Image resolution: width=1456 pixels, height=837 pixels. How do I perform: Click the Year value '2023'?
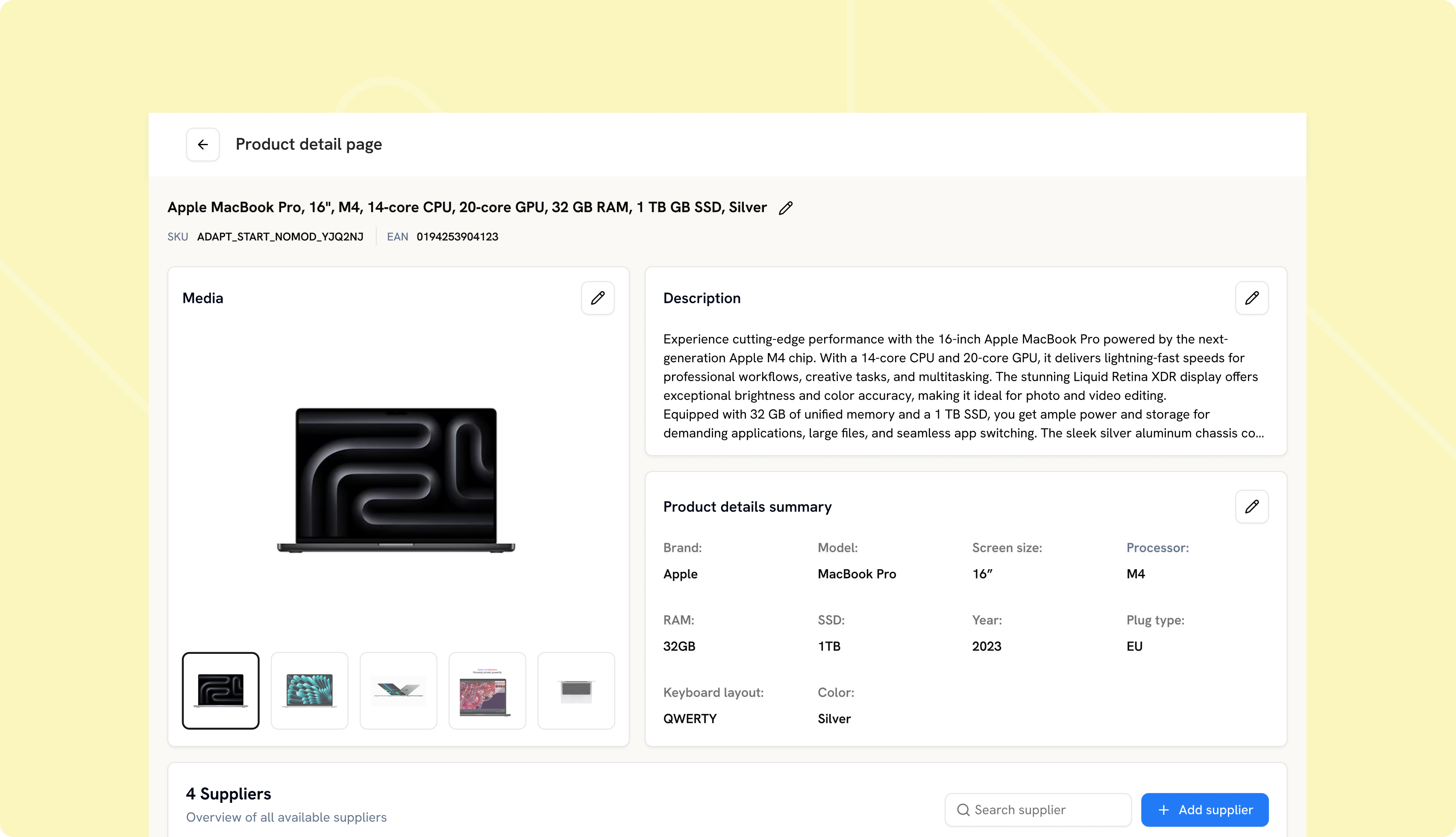tap(987, 646)
